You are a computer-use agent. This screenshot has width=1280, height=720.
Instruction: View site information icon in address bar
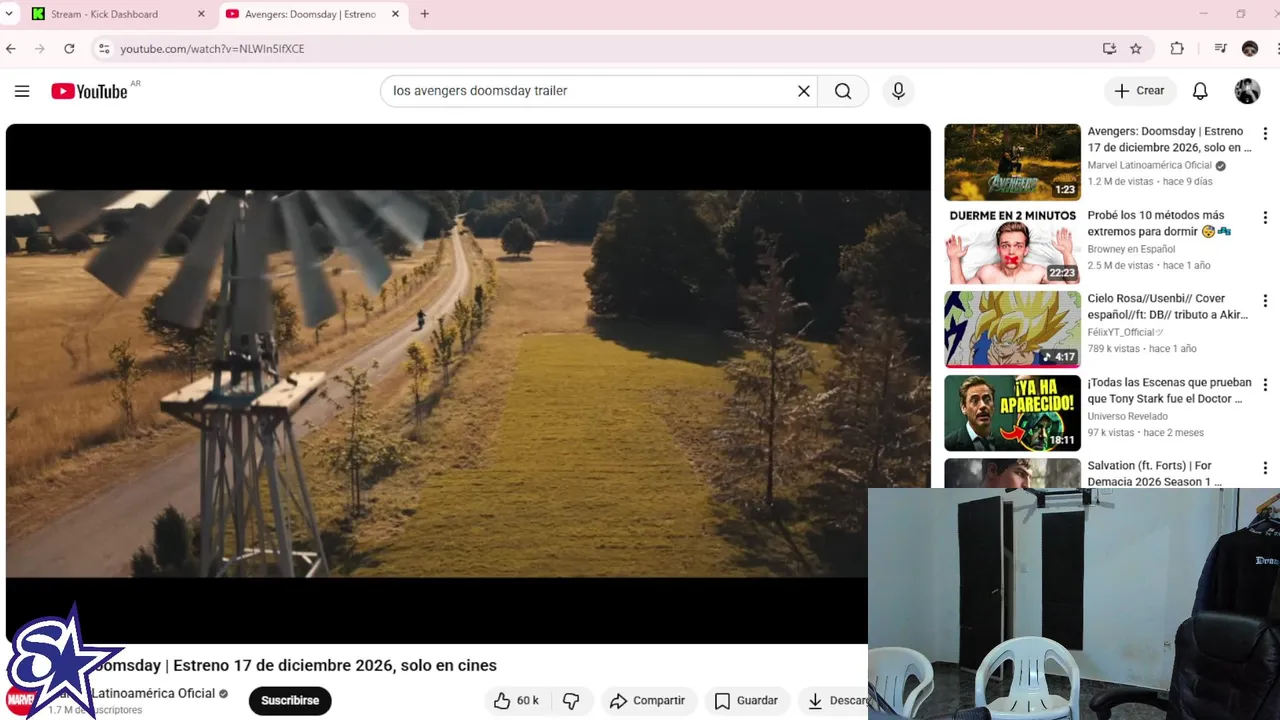103,48
